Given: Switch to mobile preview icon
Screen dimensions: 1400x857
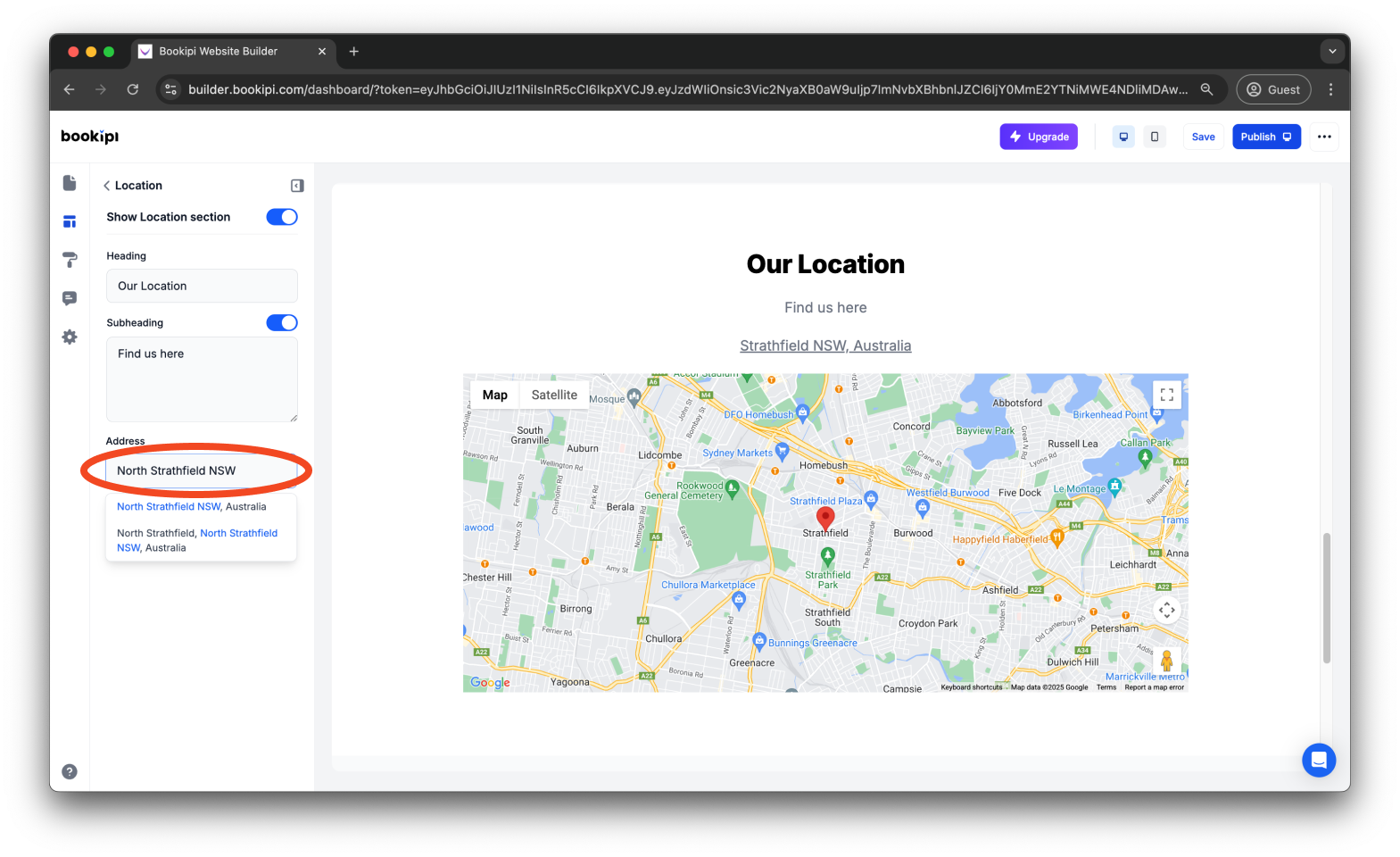Looking at the screenshot, I should point(1155,137).
